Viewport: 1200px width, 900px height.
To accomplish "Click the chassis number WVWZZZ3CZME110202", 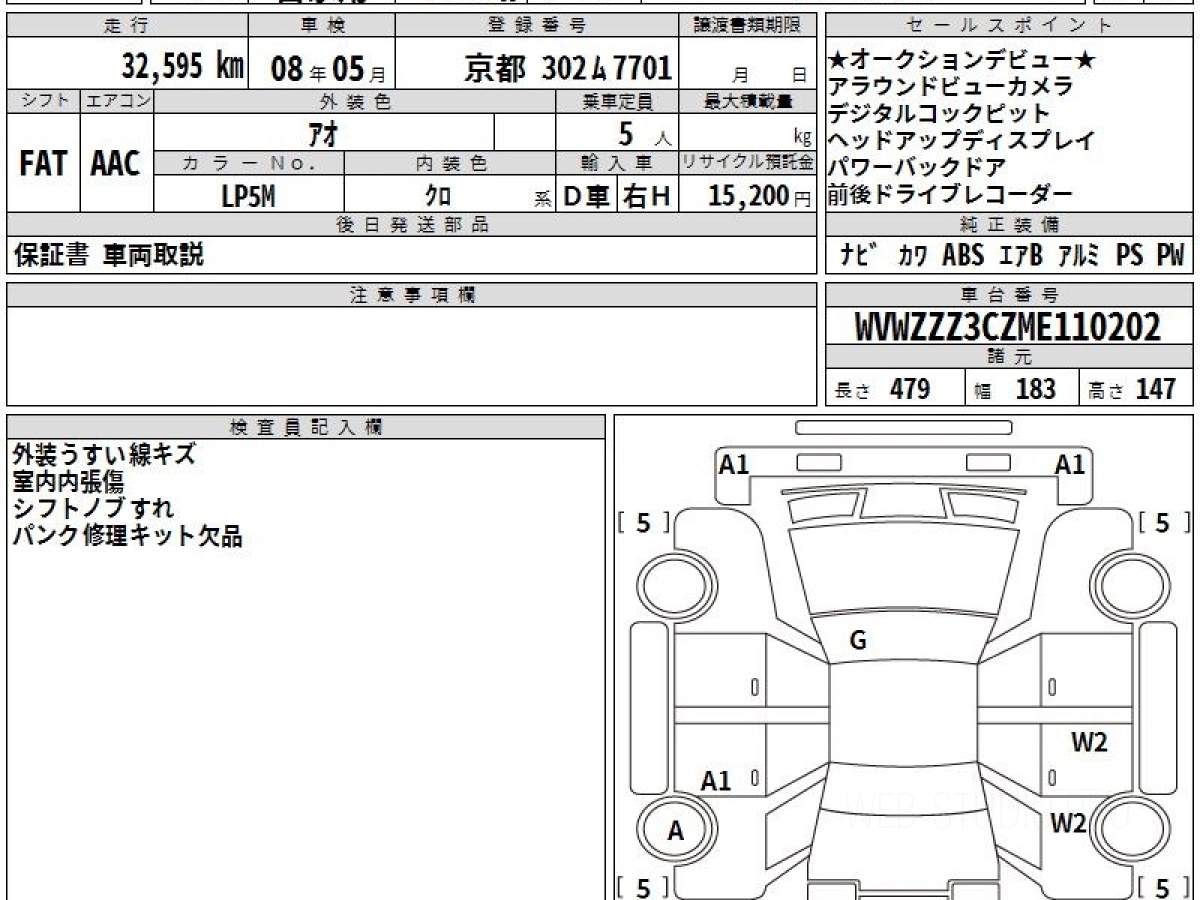I will click(1008, 327).
